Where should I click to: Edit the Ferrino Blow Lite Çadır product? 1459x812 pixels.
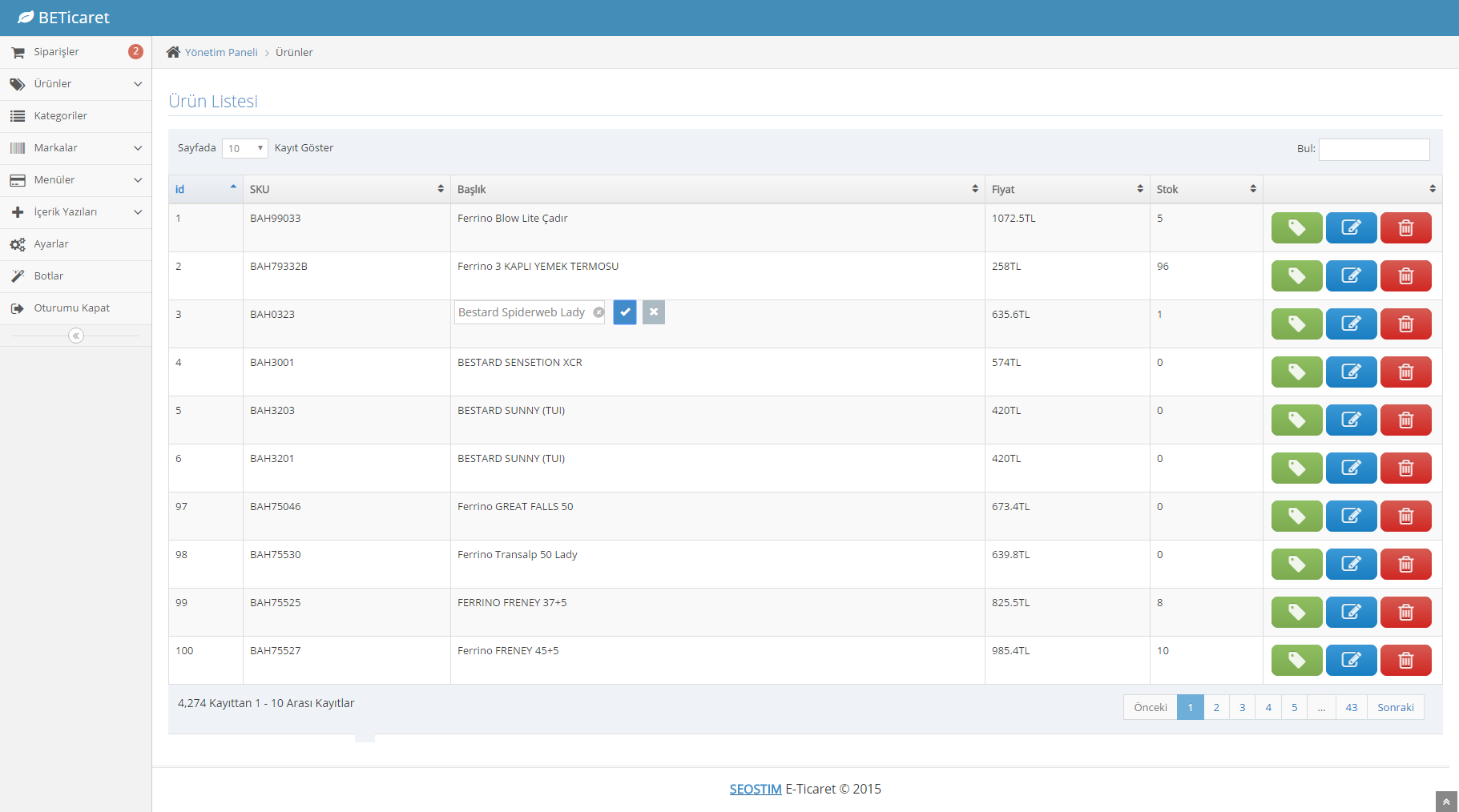[x=1351, y=227]
